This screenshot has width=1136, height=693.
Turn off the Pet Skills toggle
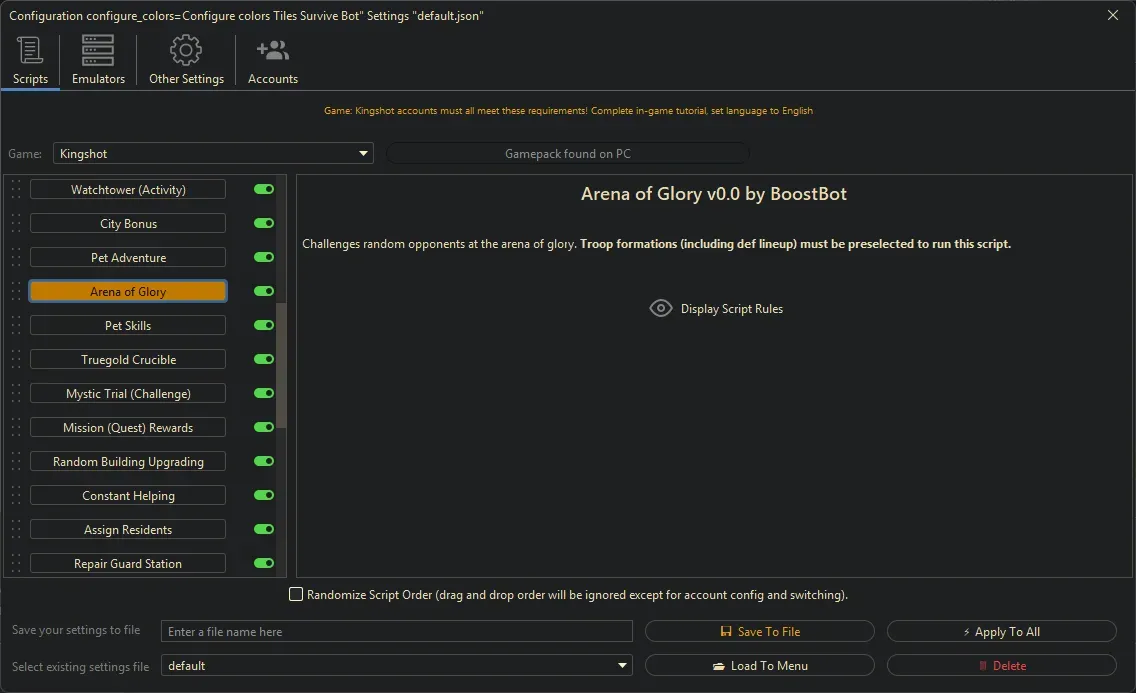(262, 325)
